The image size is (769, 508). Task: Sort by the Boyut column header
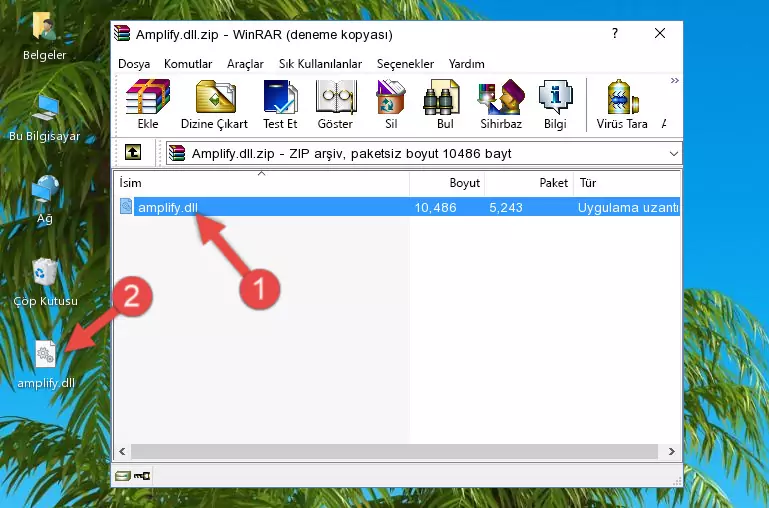447,183
